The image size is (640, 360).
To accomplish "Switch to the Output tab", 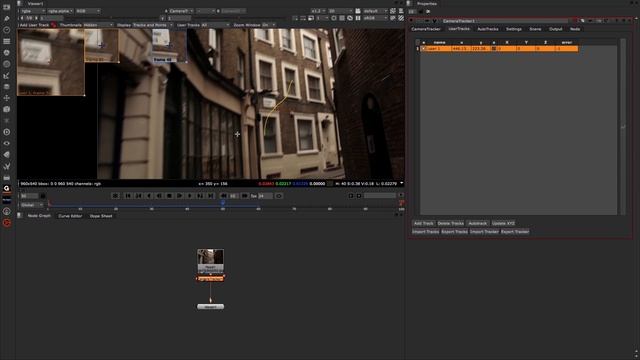I will [x=556, y=29].
